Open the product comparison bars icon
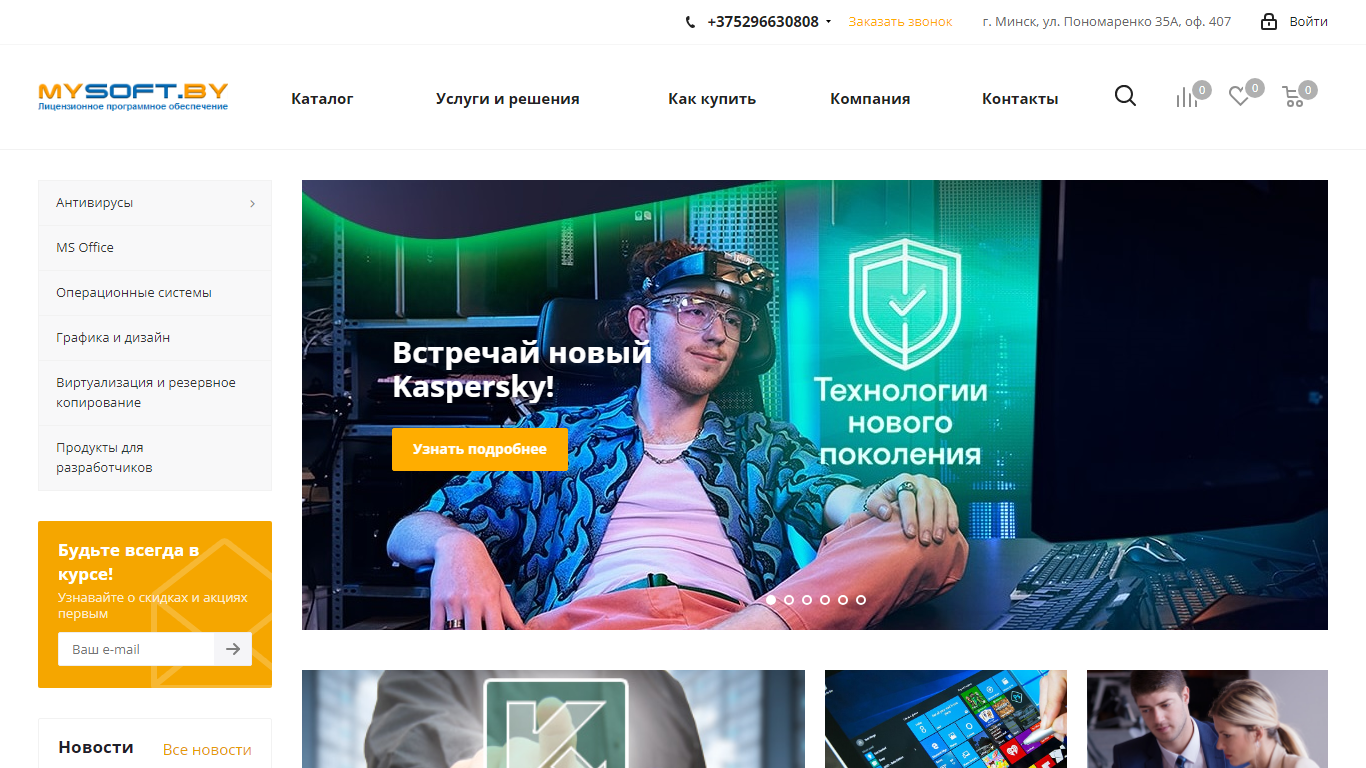Image resolution: width=1366 pixels, height=768 pixels. point(1186,97)
